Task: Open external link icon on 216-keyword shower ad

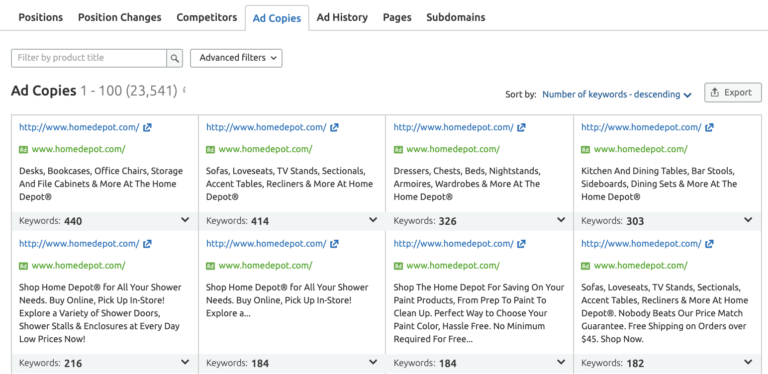Action: point(147,244)
